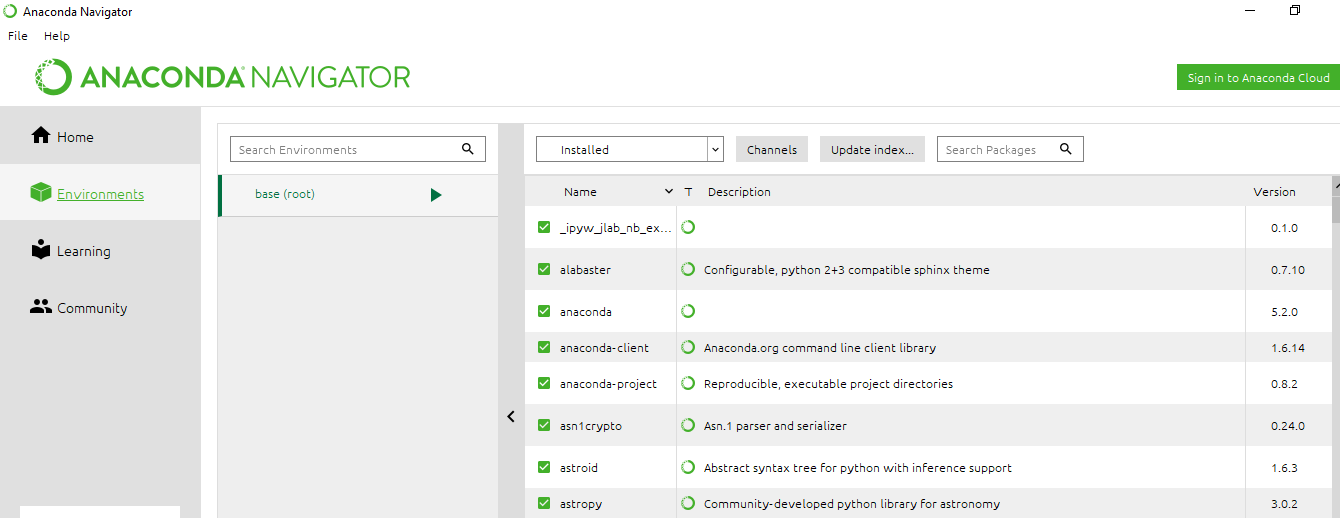This screenshot has width=1340, height=518.
Task: Click the astroid type circle icon
Action: pyautogui.click(x=688, y=467)
